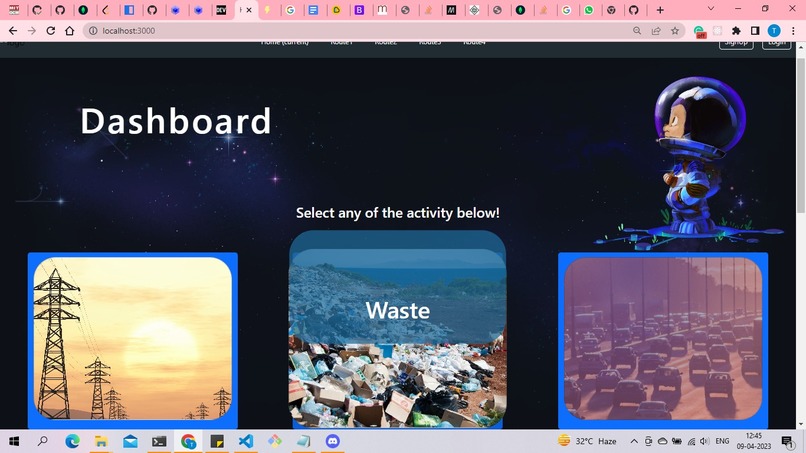Toggle the browser side panel
The width and height of the screenshot is (806, 453).
[x=755, y=31]
